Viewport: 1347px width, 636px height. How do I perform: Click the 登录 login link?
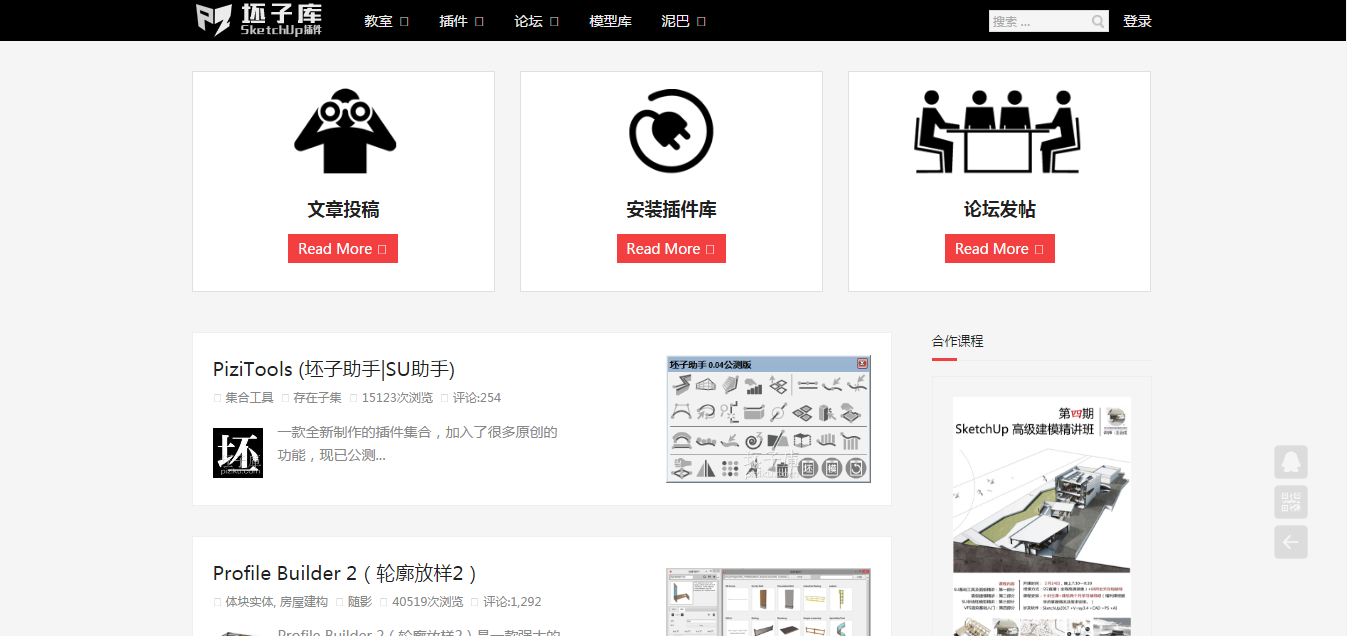click(1137, 21)
